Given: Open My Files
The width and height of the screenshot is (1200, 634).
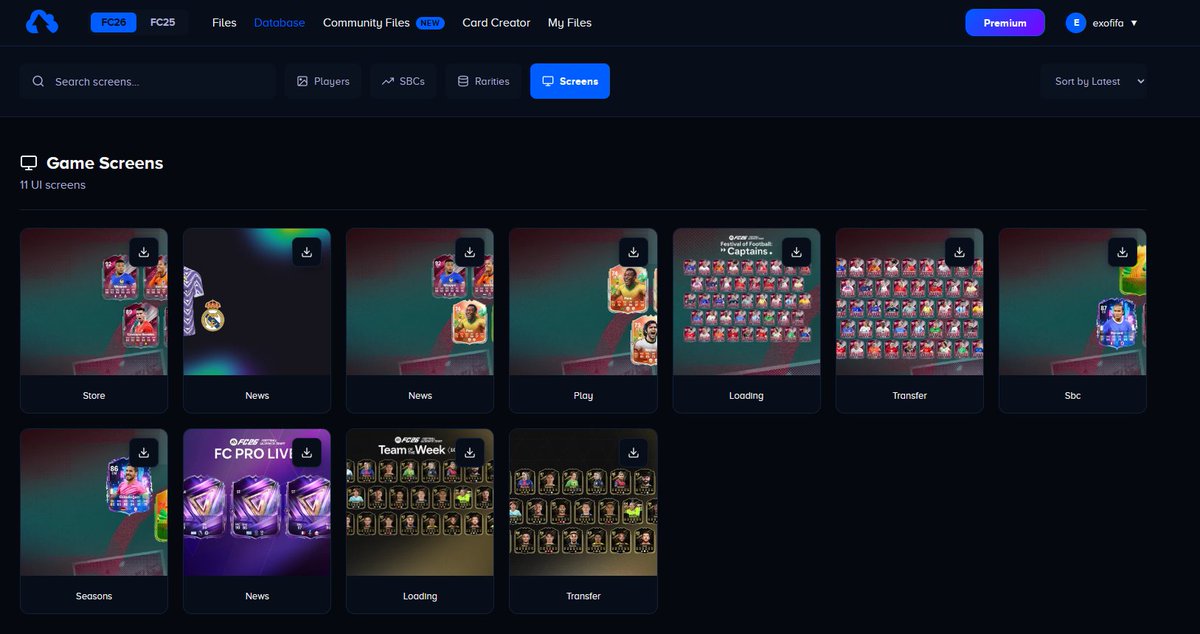Looking at the screenshot, I should pyautogui.click(x=570, y=22).
